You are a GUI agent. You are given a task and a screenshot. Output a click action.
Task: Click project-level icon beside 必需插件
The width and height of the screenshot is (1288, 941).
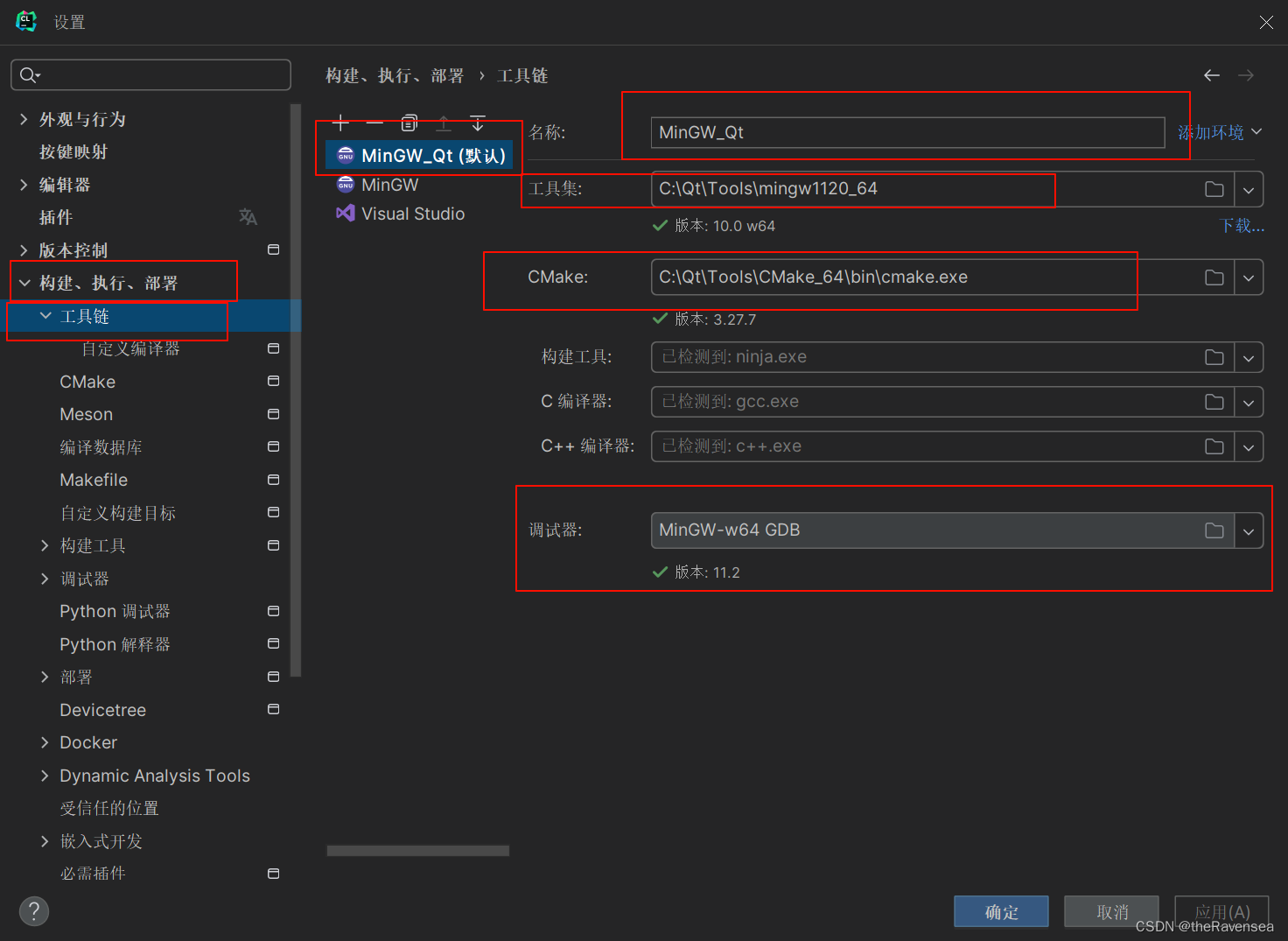tap(273, 874)
